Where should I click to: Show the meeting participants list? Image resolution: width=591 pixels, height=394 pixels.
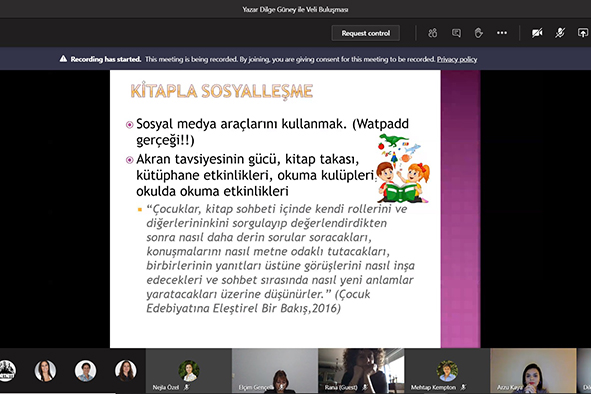tap(433, 33)
